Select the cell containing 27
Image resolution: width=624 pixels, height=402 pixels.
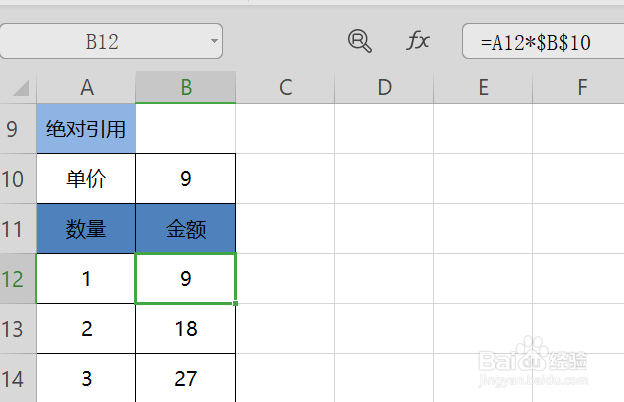pyautogui.click(x=186, y=379)
